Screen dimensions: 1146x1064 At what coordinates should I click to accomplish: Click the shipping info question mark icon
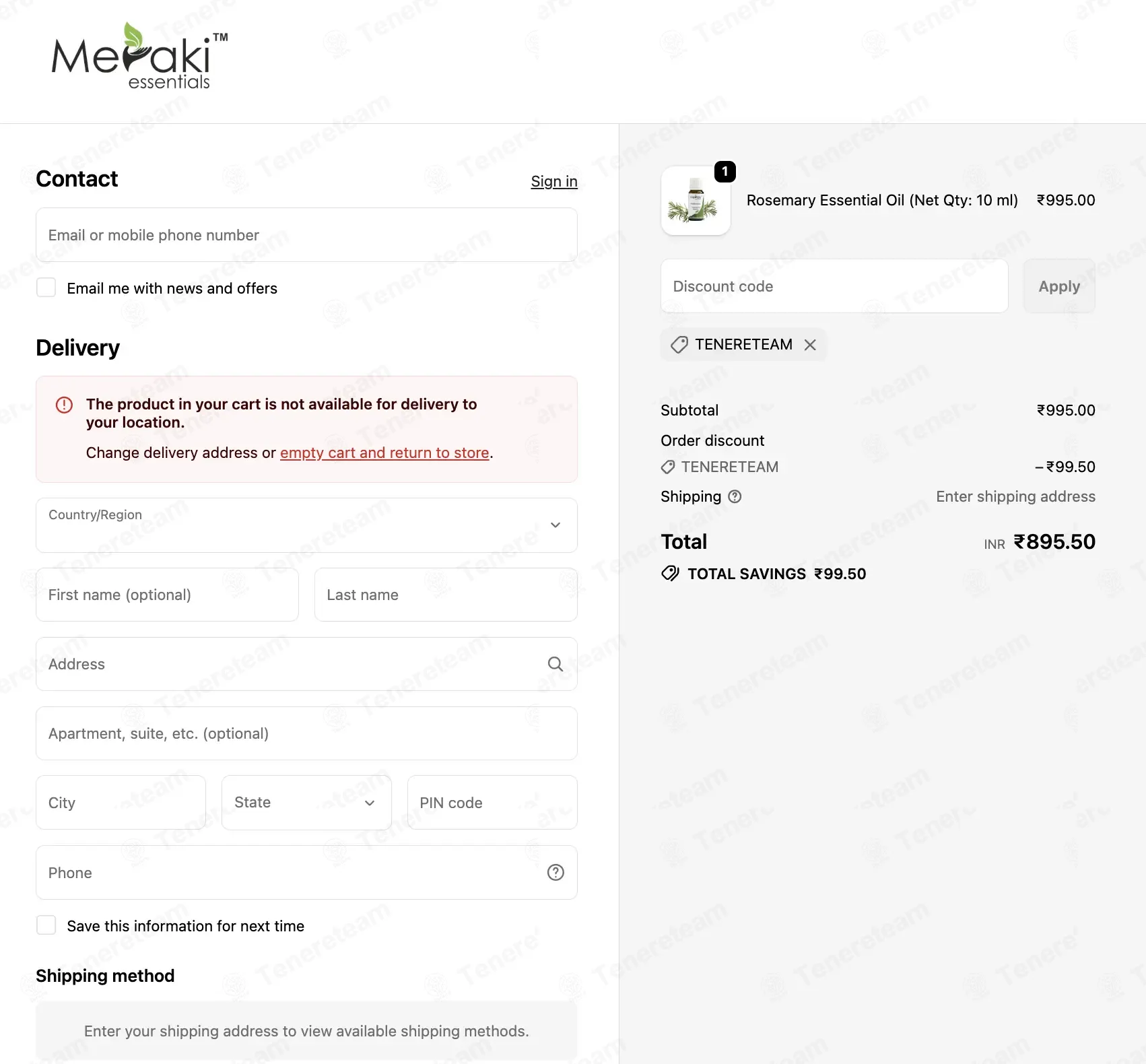[x=735, y=496]
